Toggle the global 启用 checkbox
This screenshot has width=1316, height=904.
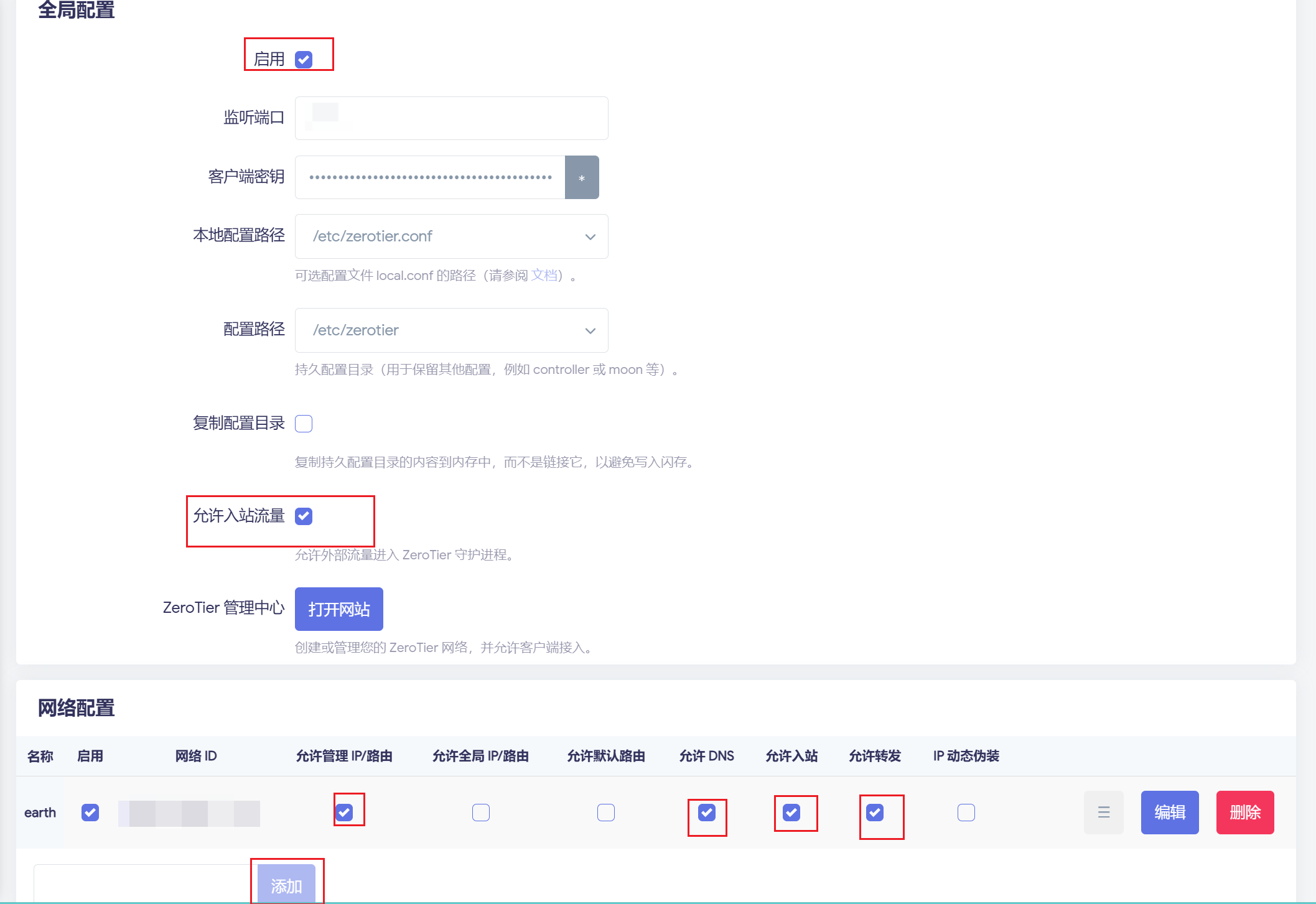[304, 60]
